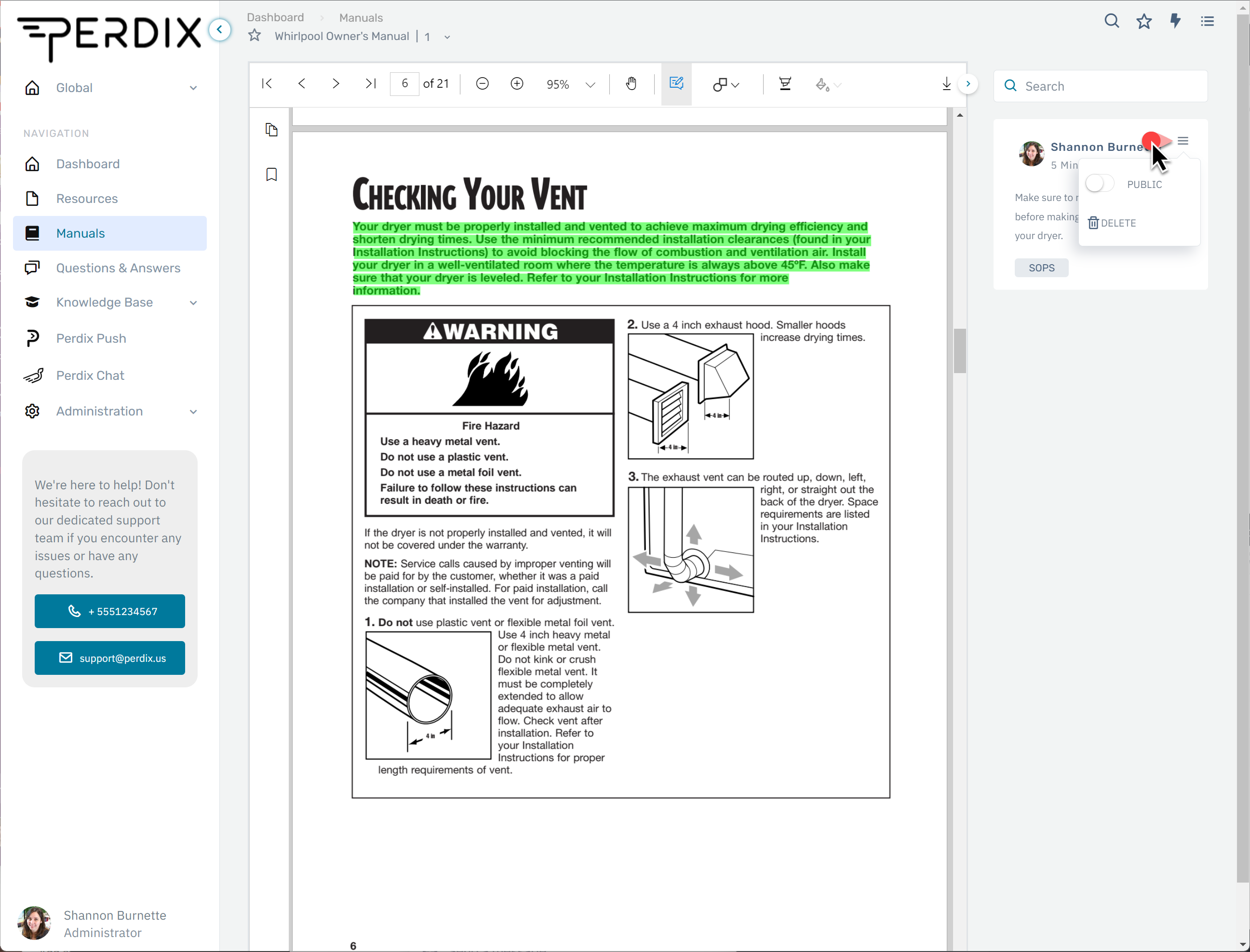Open favorites star in header
The height and width of the screenshot is (952, 1250).
[x=1143, y=21]
